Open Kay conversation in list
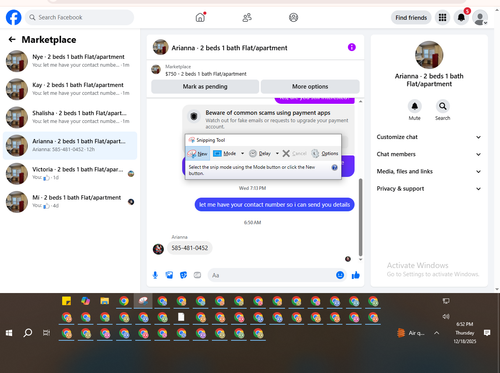 pyautogui.click(x=70, y=89)
